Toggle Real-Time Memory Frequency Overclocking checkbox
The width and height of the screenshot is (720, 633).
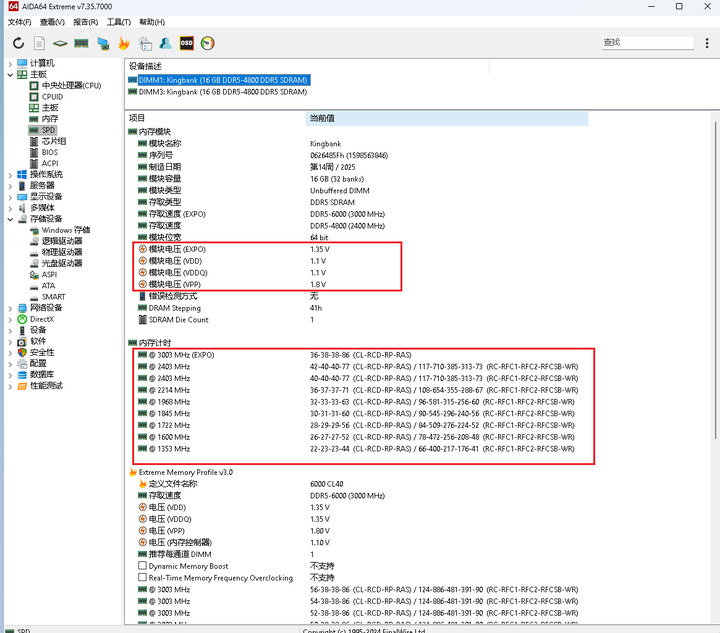pyautogui.click(x=143, y=577)
